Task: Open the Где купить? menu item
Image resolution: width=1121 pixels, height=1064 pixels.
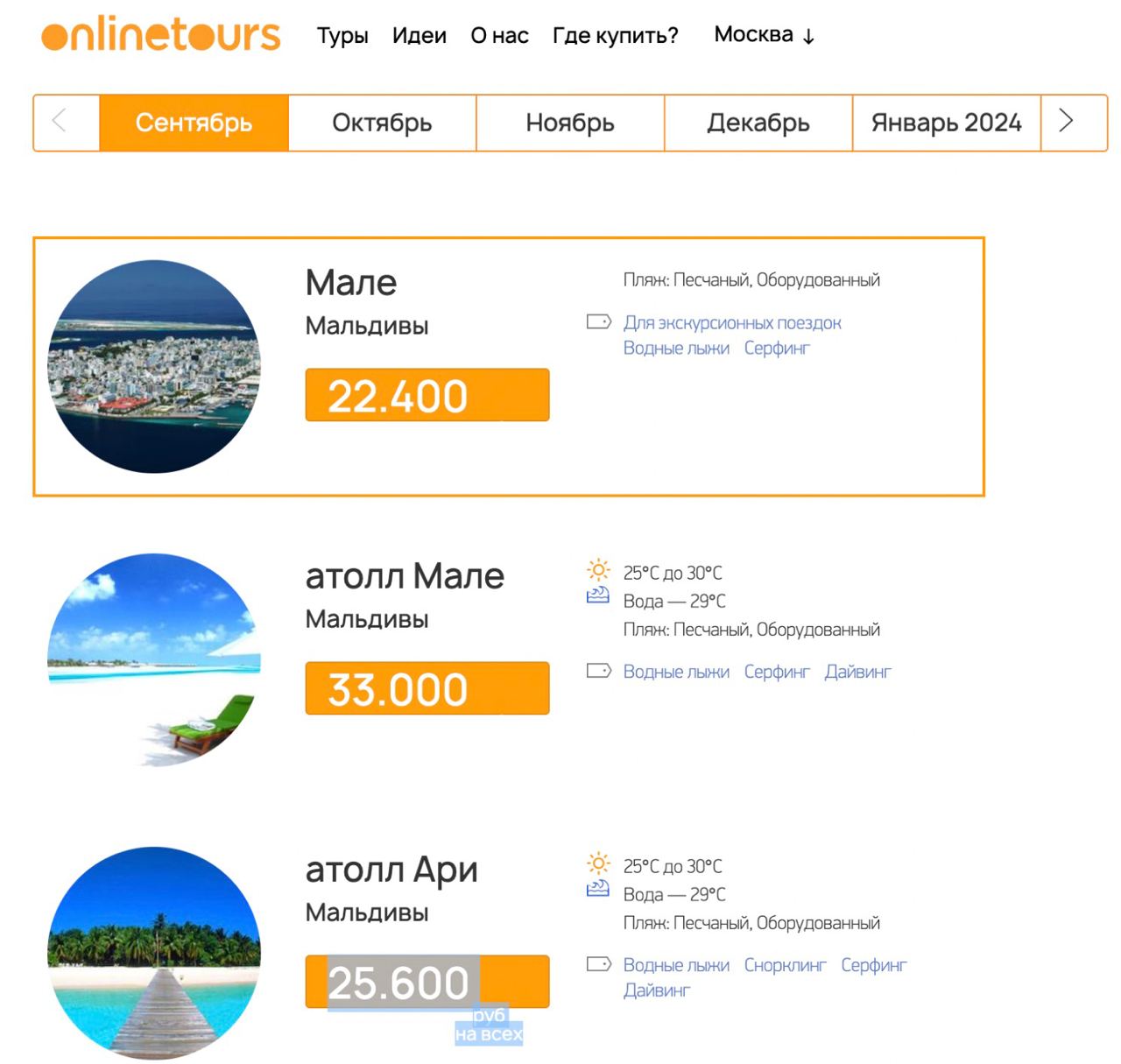Action: (x=615, y=36)
